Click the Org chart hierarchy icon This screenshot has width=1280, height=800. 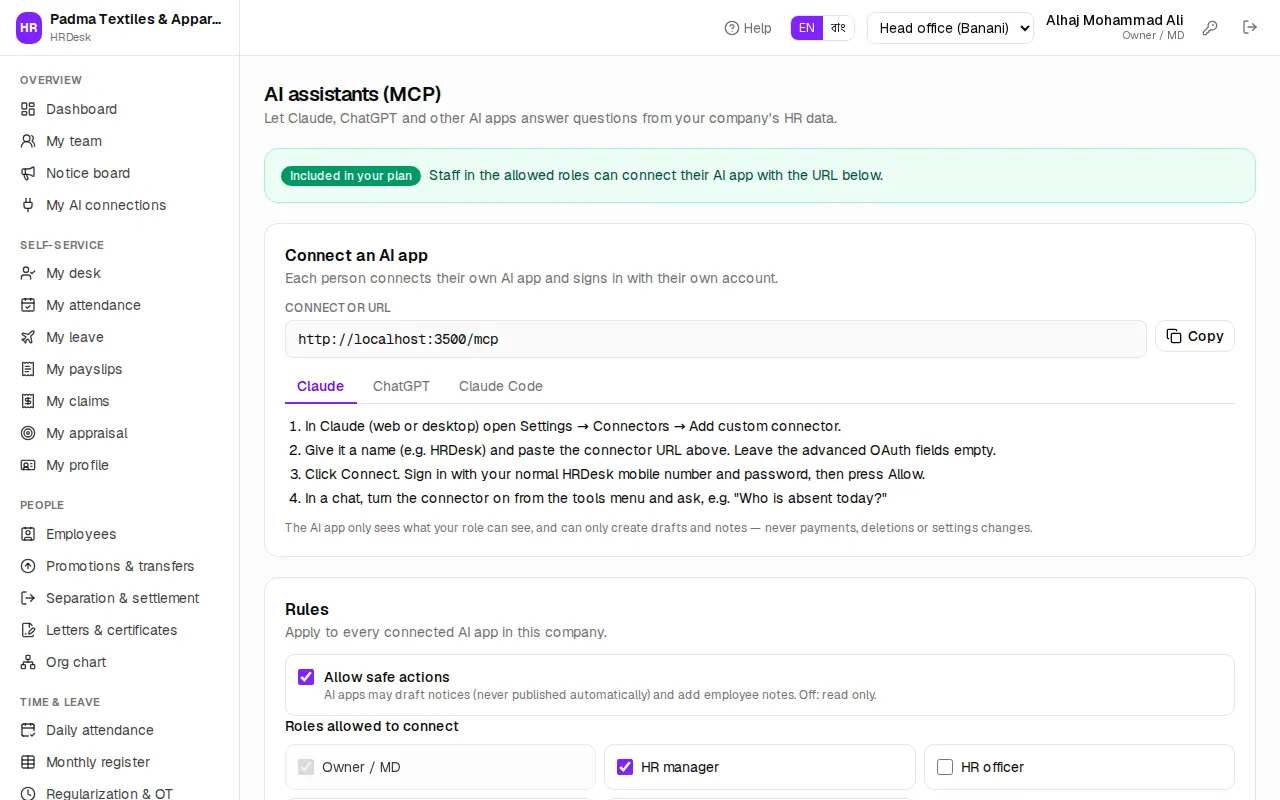click(28, 662)
